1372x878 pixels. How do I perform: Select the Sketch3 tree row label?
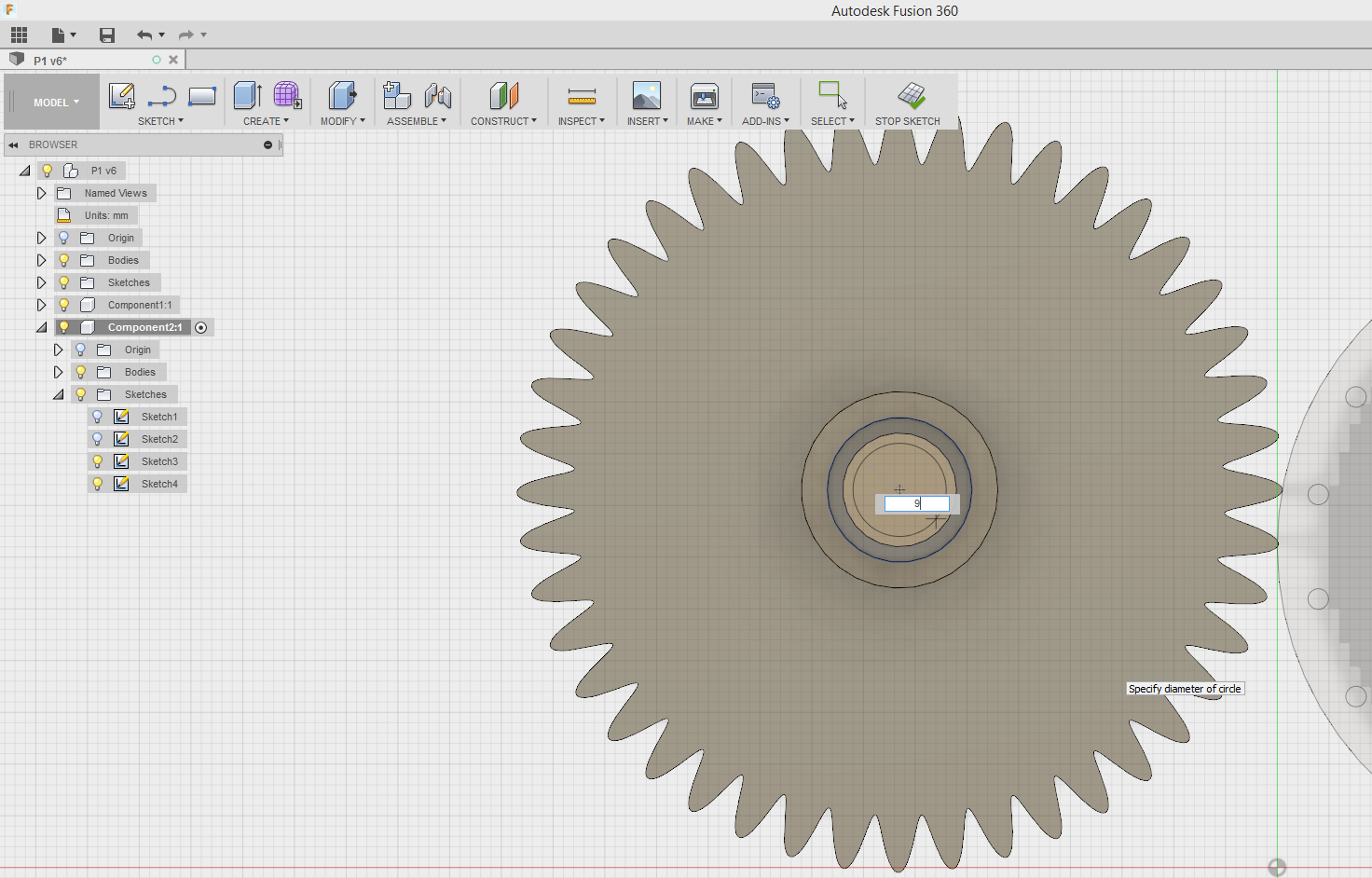coord(159,461)
